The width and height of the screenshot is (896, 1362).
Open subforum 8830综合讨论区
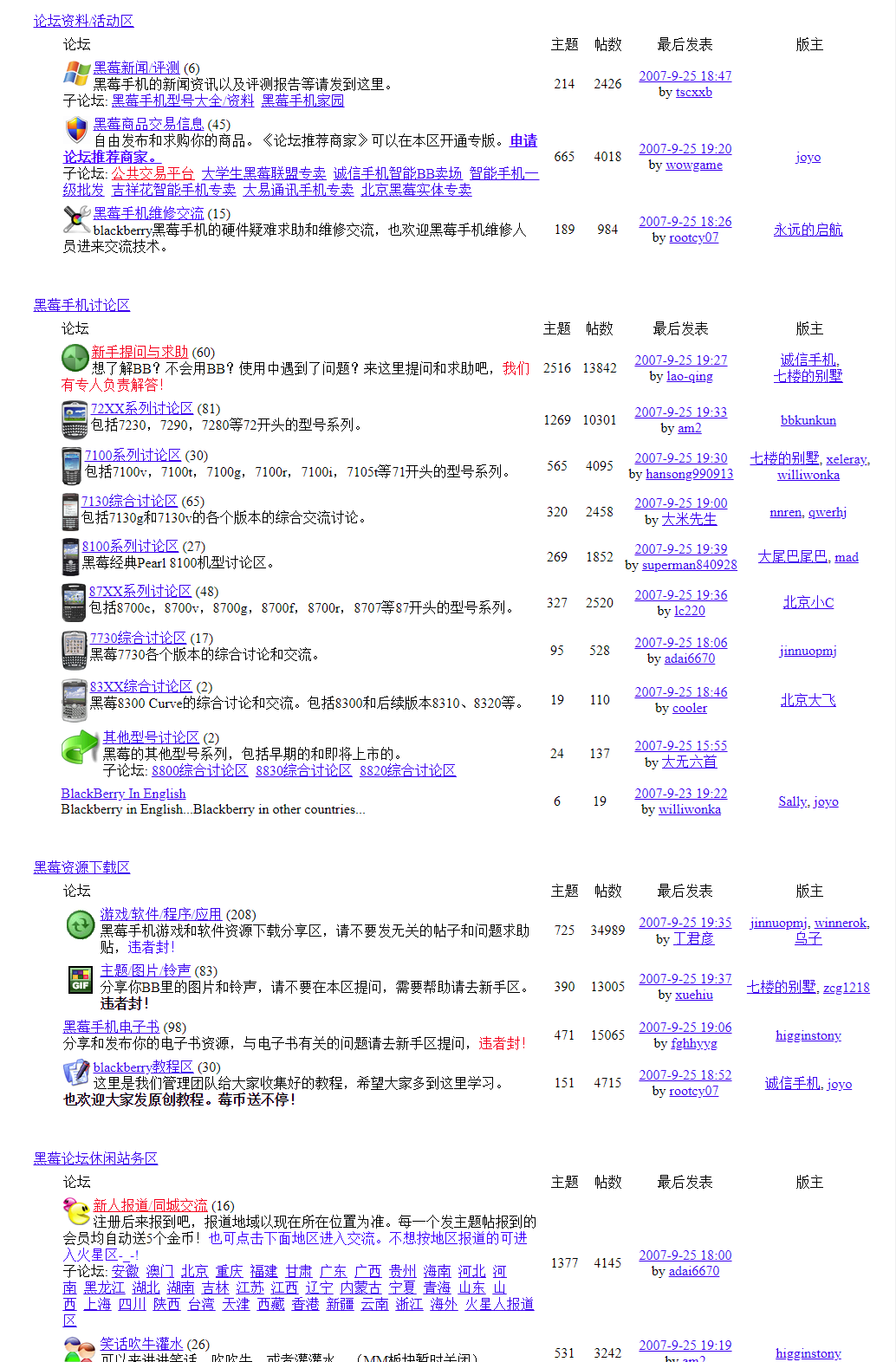click(303, 770)
